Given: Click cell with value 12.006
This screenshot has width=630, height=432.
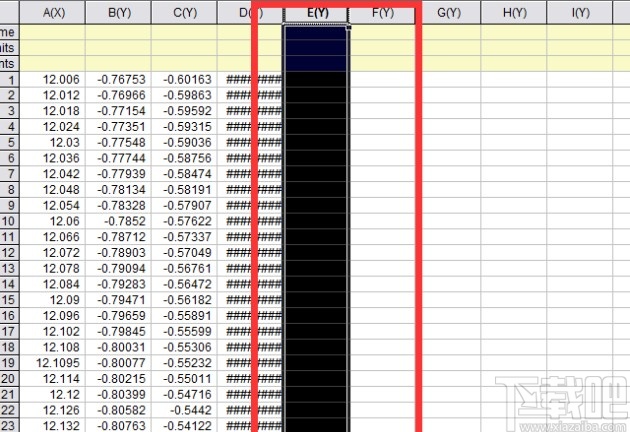Looking at the screenshot, I should 53,80.
